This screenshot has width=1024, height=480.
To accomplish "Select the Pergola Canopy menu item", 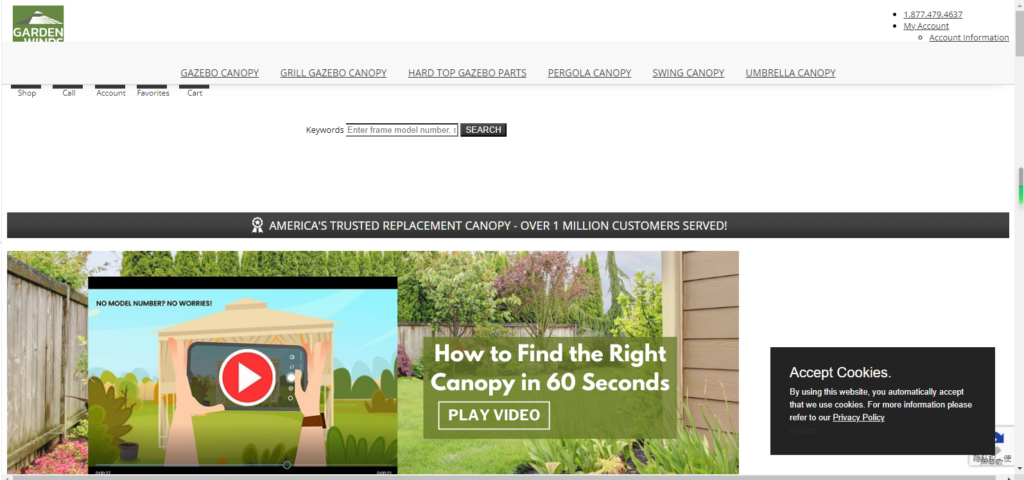I will click(x=589, y=73).
